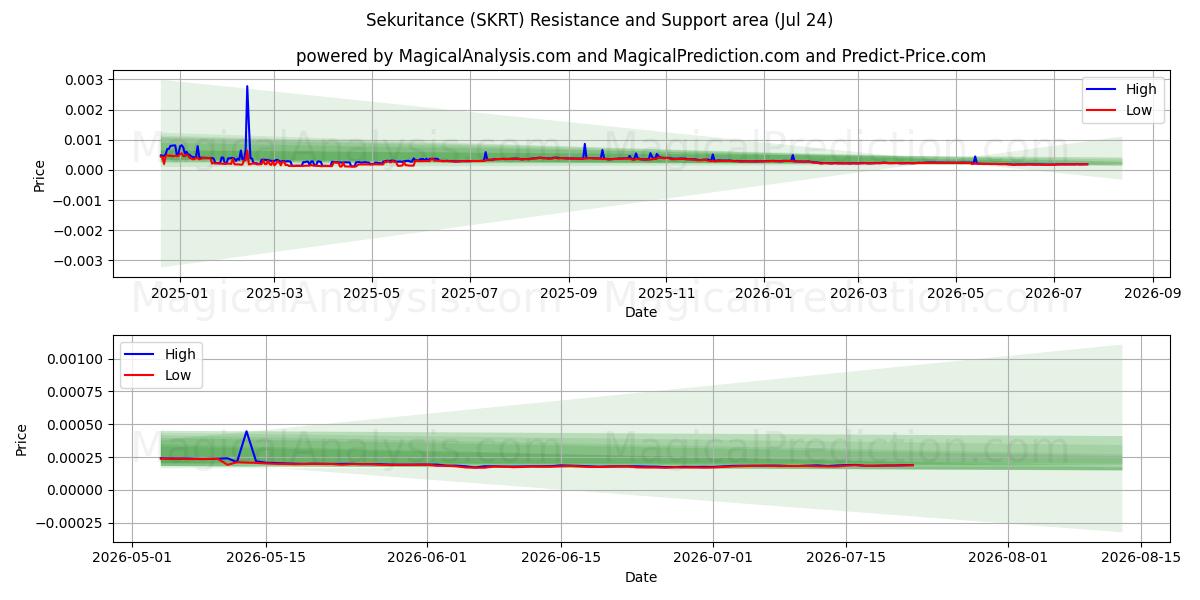The width and height of the screenshot is (1200, 600).
Task: Click the 2026-09 x-axis tick label
Action: 1153,293
